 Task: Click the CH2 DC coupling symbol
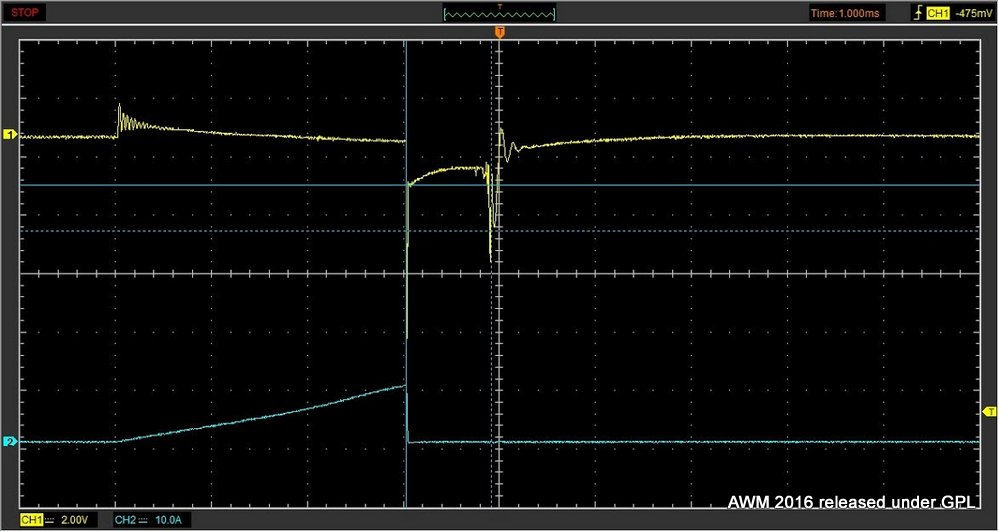(x=143, y=520)
